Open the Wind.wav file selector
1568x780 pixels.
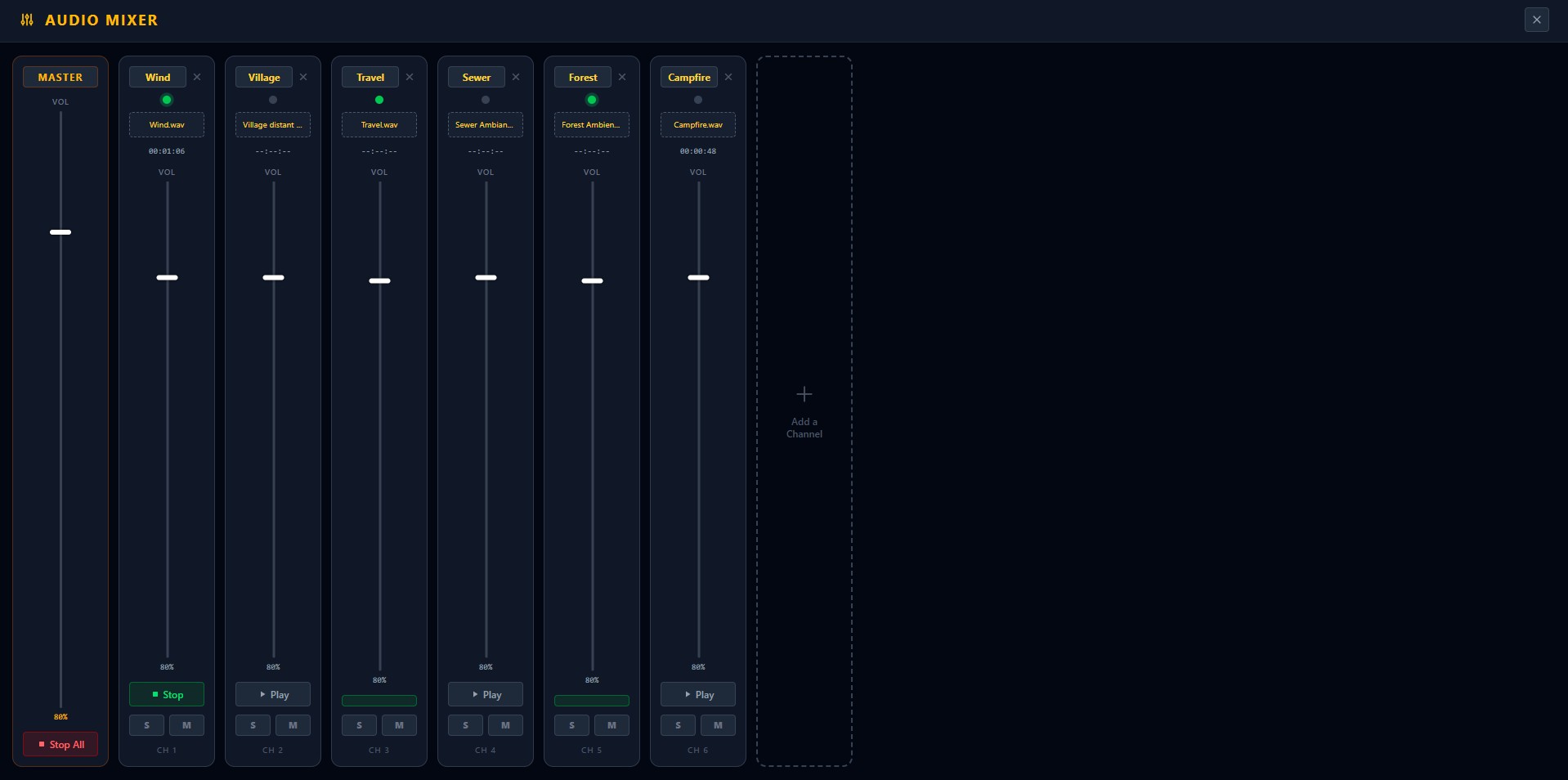(167, 125)
